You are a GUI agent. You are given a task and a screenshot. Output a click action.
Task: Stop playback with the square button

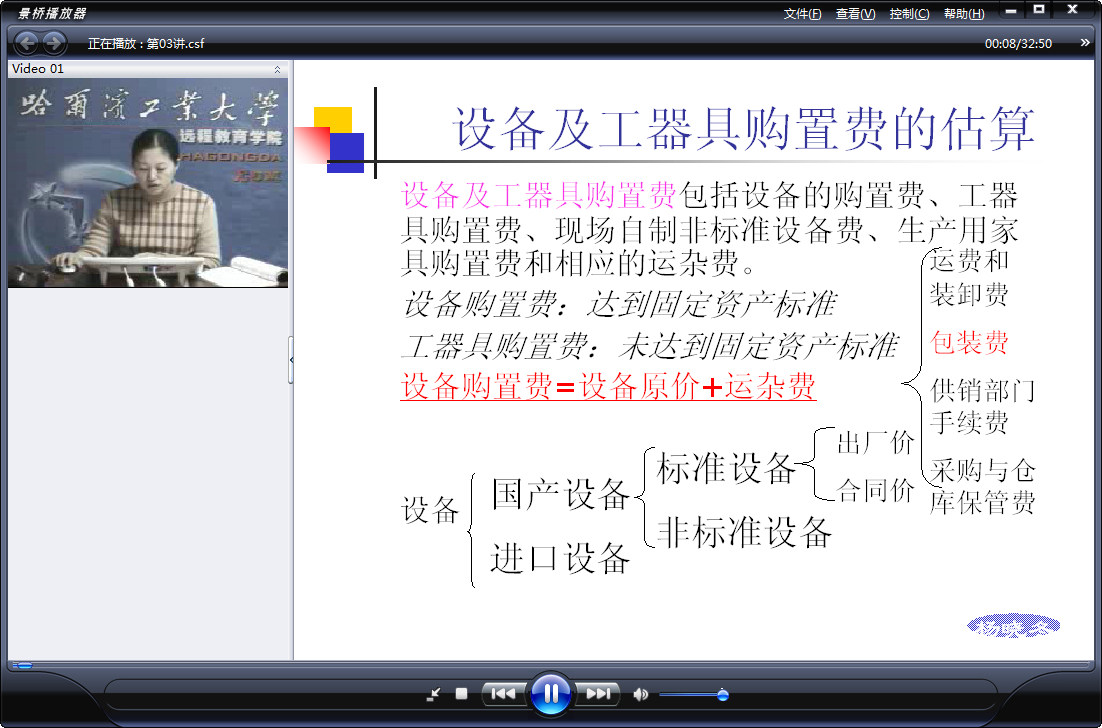461,694
